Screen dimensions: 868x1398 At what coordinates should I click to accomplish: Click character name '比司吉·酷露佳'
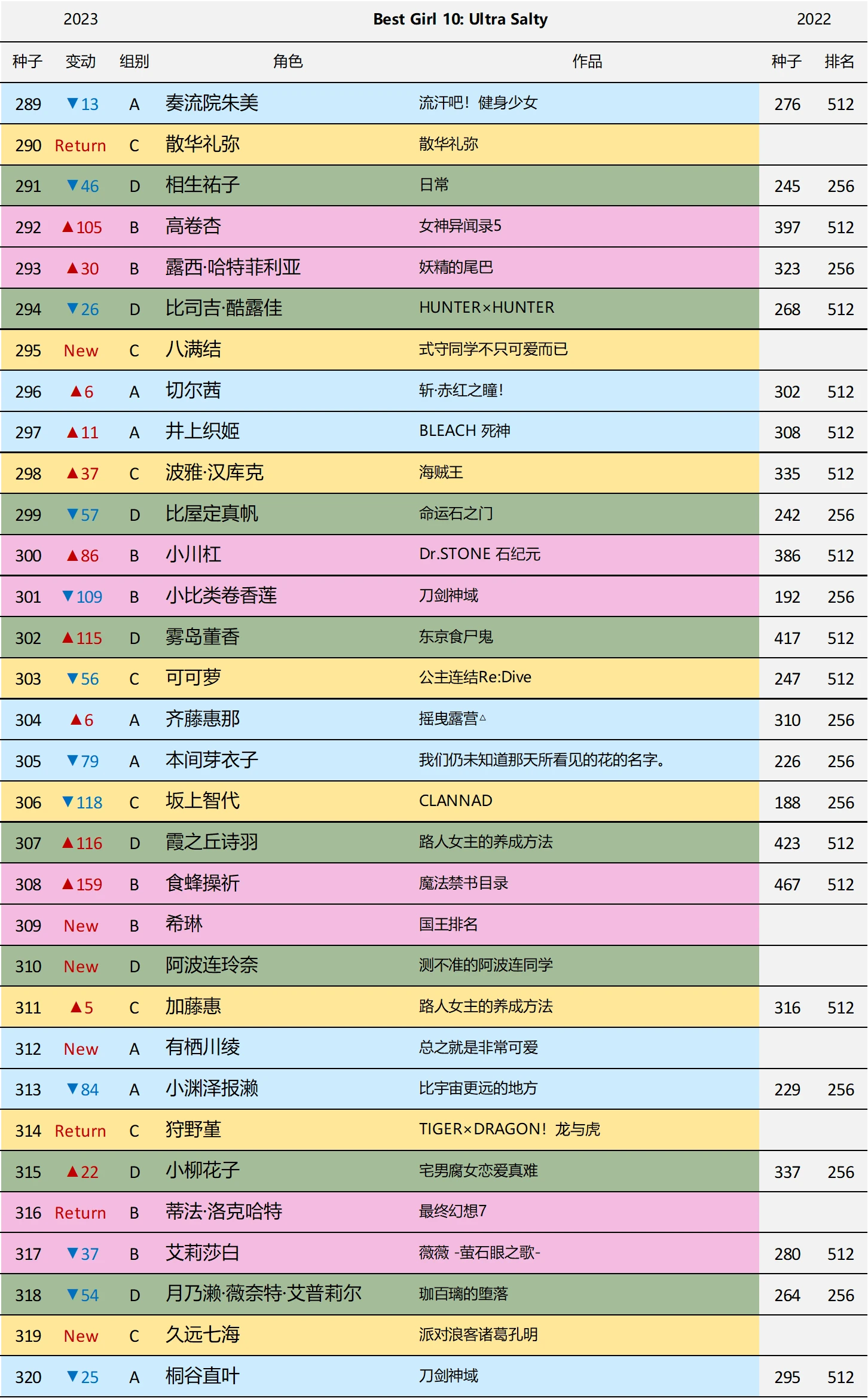224,308
